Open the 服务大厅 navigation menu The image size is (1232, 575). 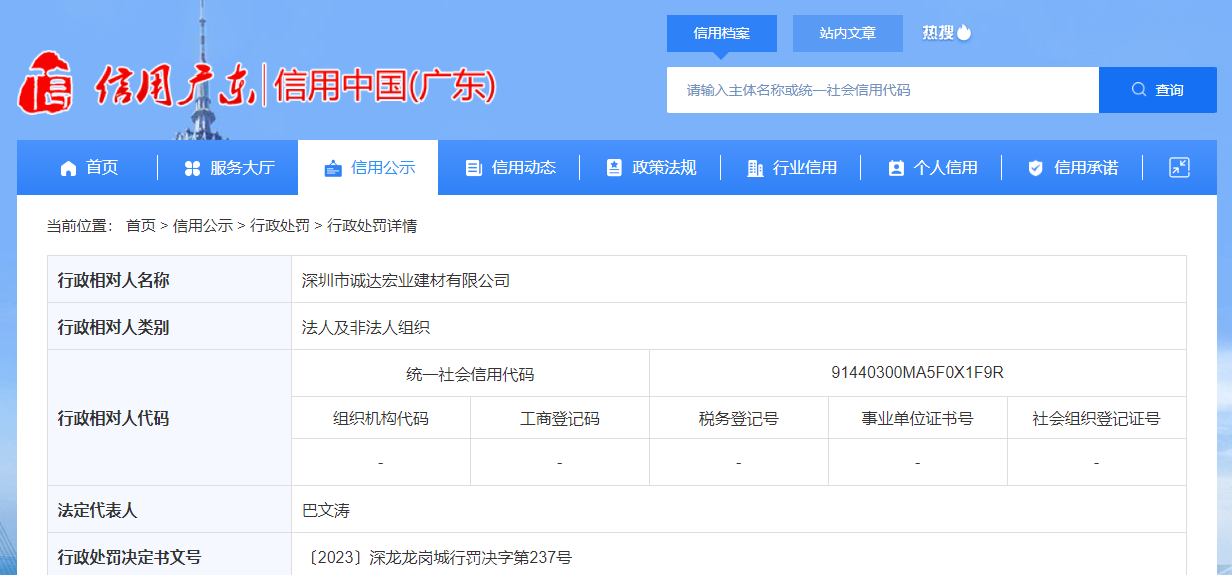point(228,168)
